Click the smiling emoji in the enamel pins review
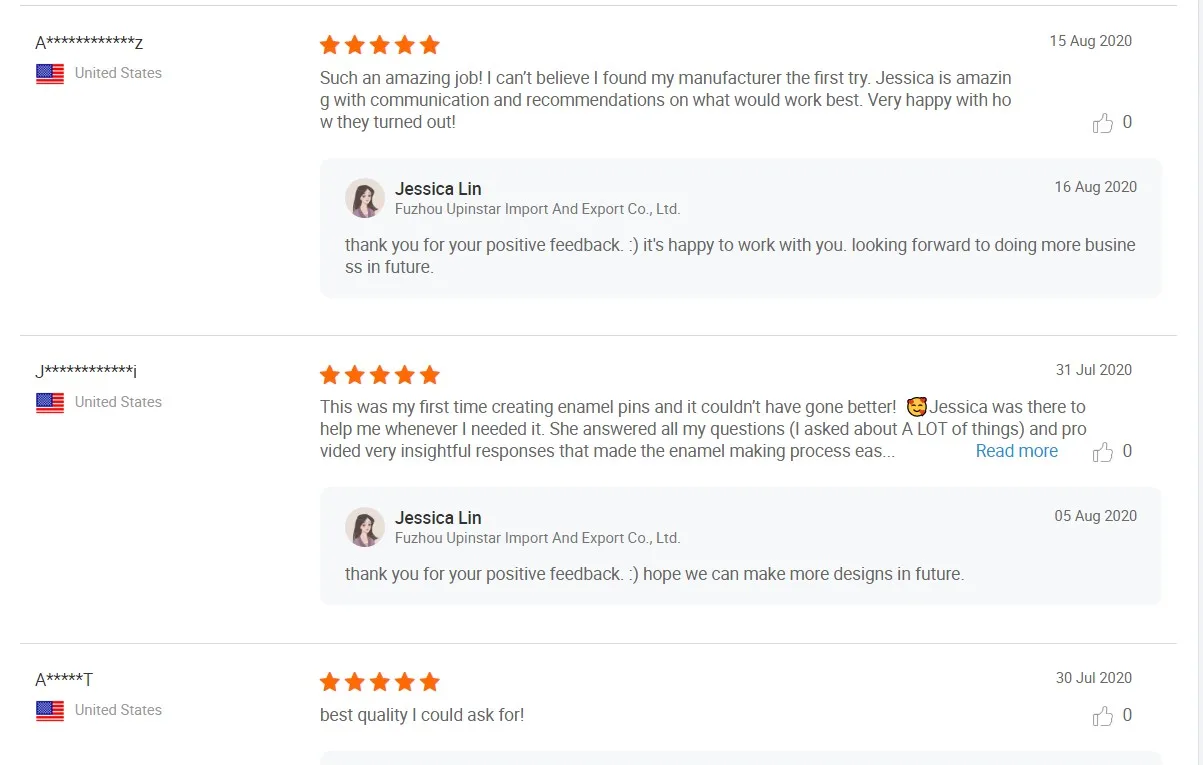Viewport: 1203px width, 765px height. tap(916, 407)
